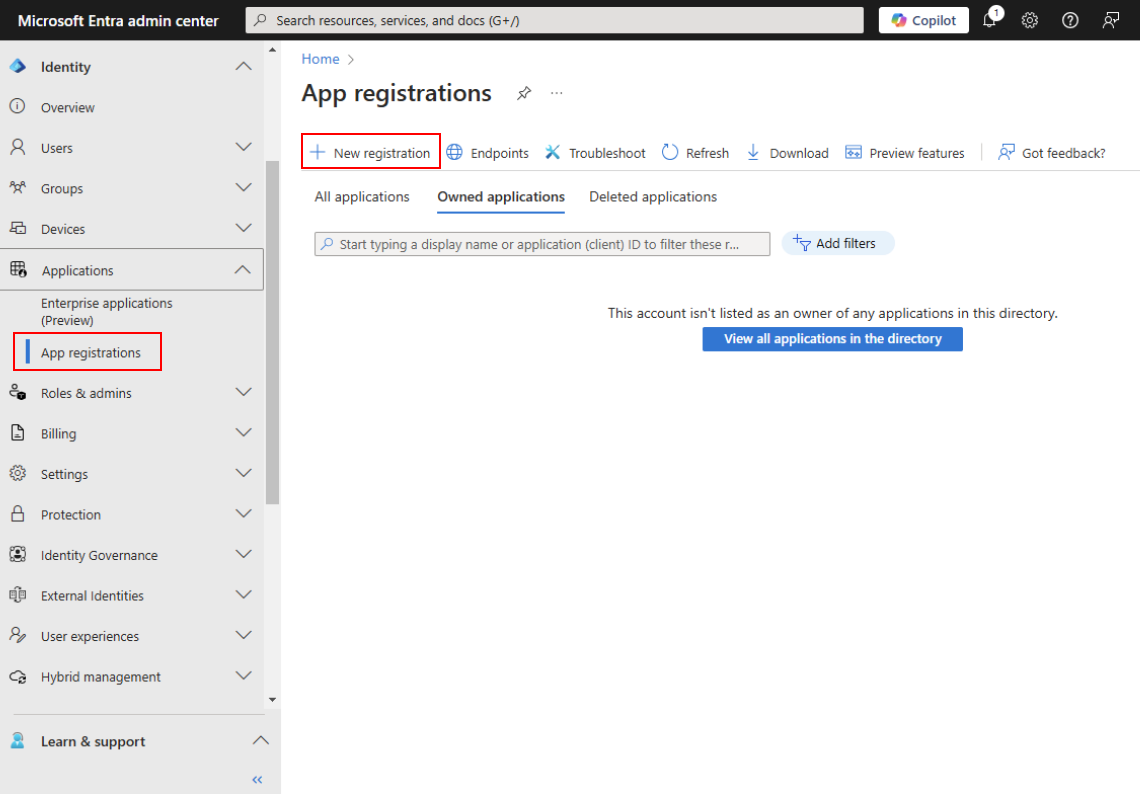Expand the Users section

click(243, 148)
